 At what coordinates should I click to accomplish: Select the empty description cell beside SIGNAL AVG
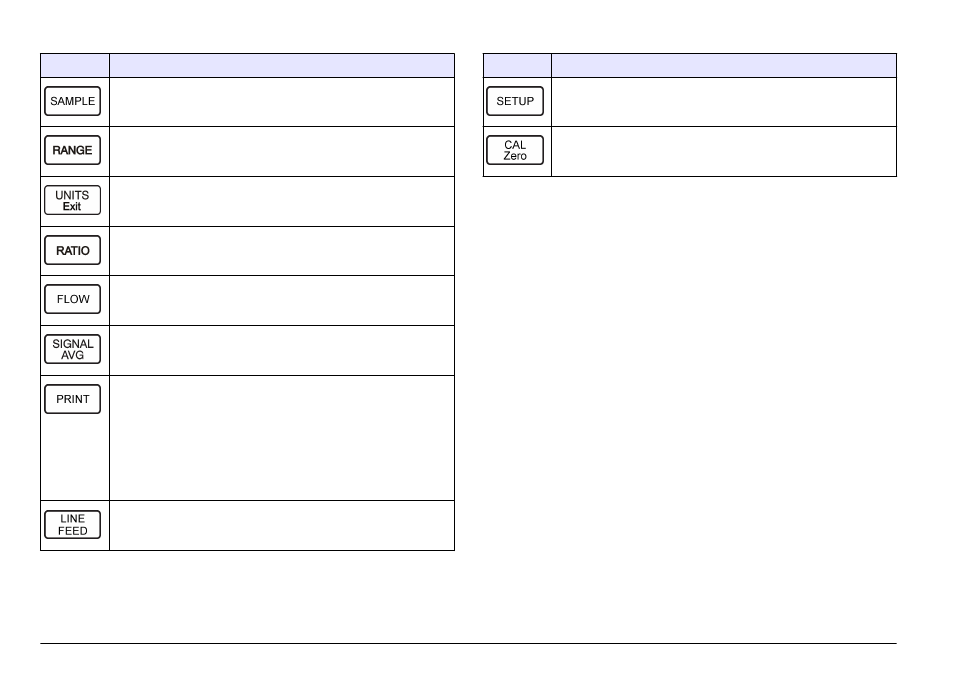282,350
